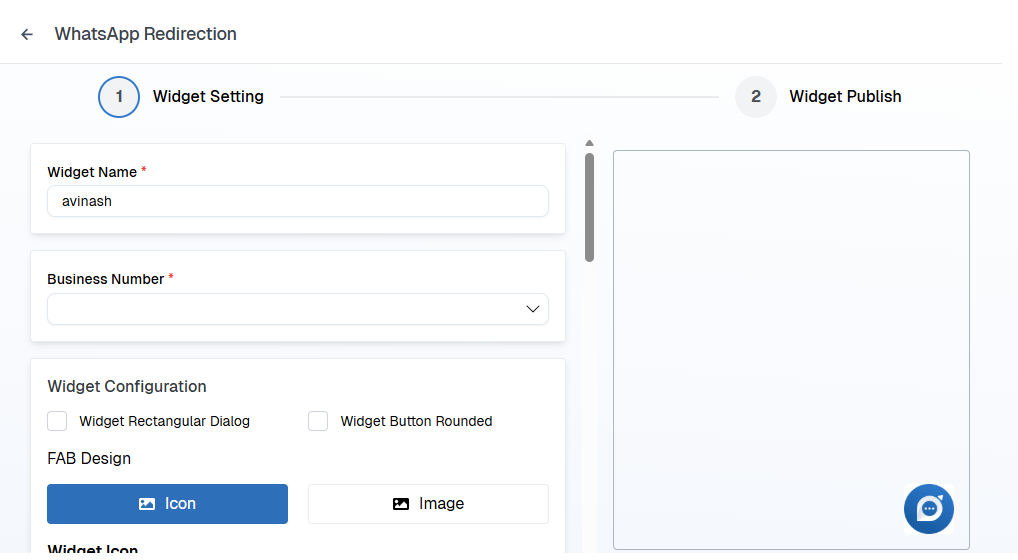Go to the Widget Setting step
Viewport: 1018px width, 560px height.
208,97
